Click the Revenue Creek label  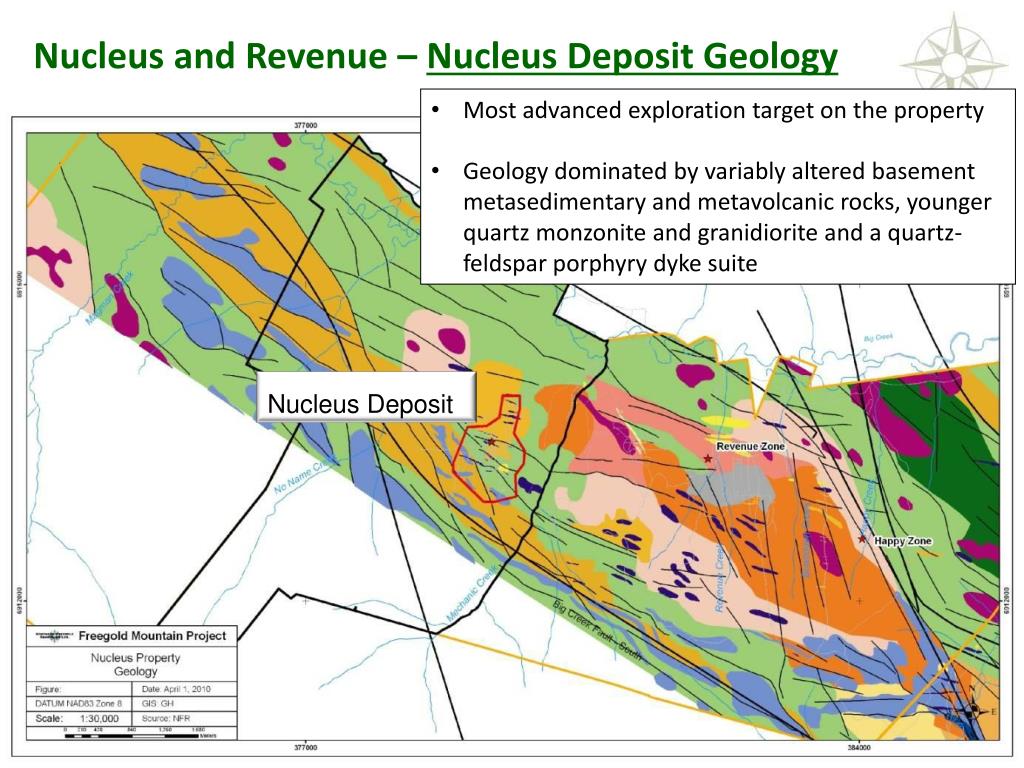click(x=720, y=579)
